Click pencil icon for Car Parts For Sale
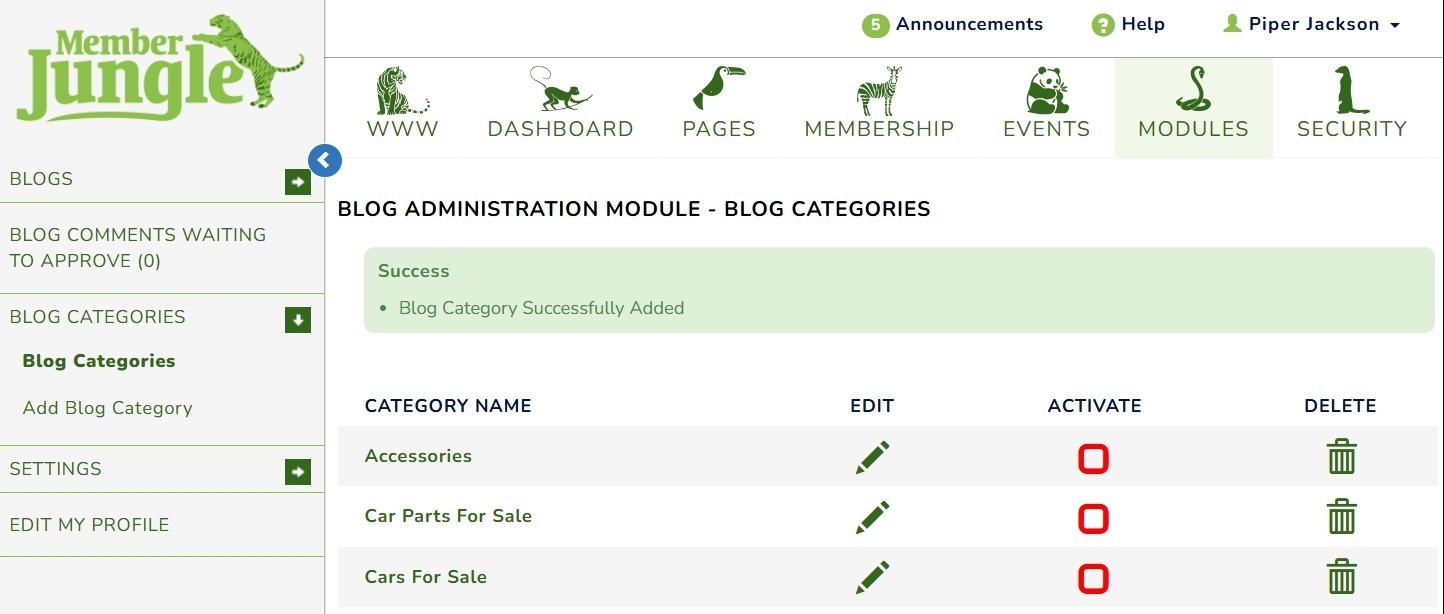Image resolution: width=1444 pixels, height=614 pixels. (872, 518)
